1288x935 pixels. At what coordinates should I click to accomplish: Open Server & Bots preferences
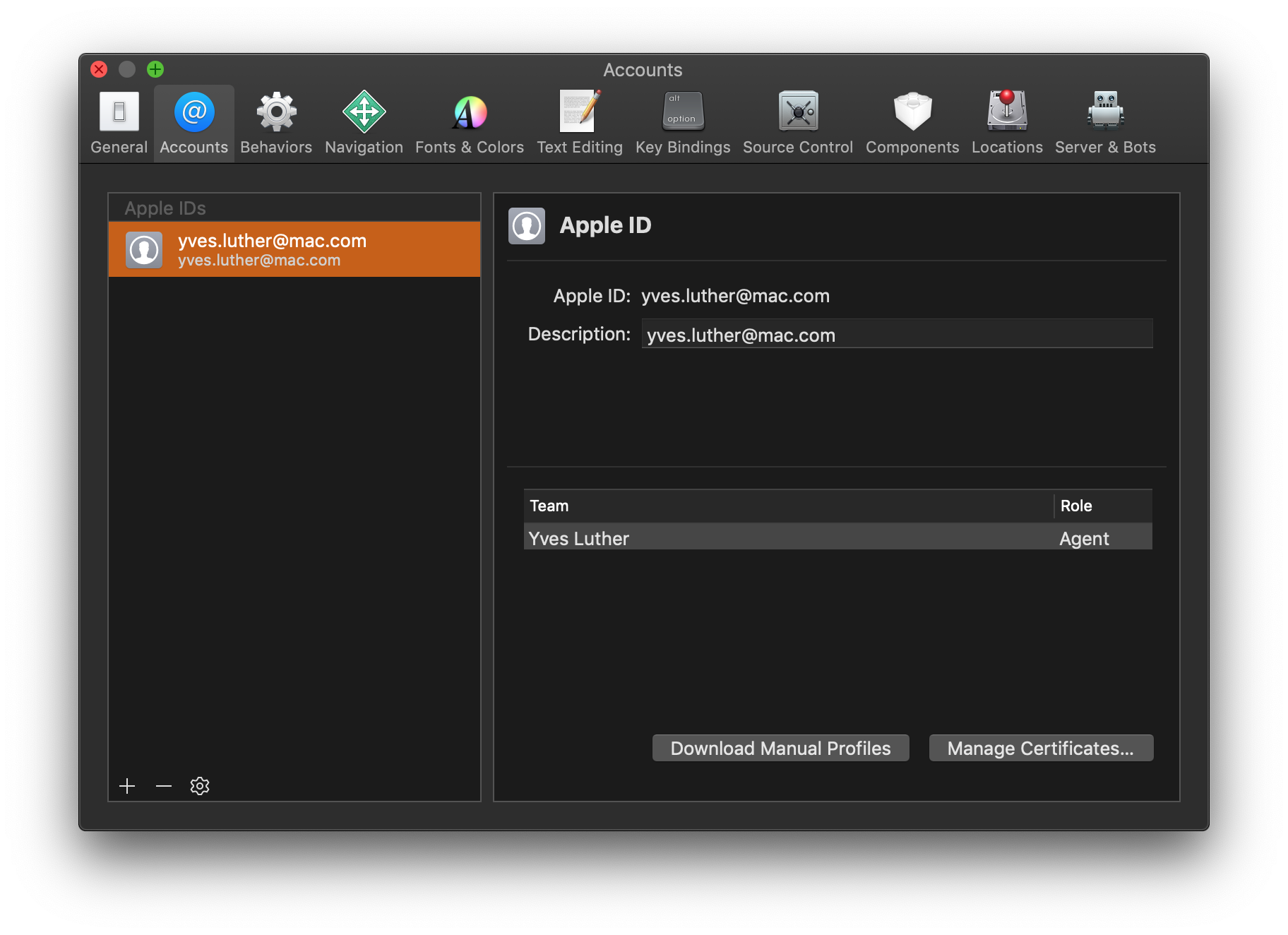click(1105, 124)
